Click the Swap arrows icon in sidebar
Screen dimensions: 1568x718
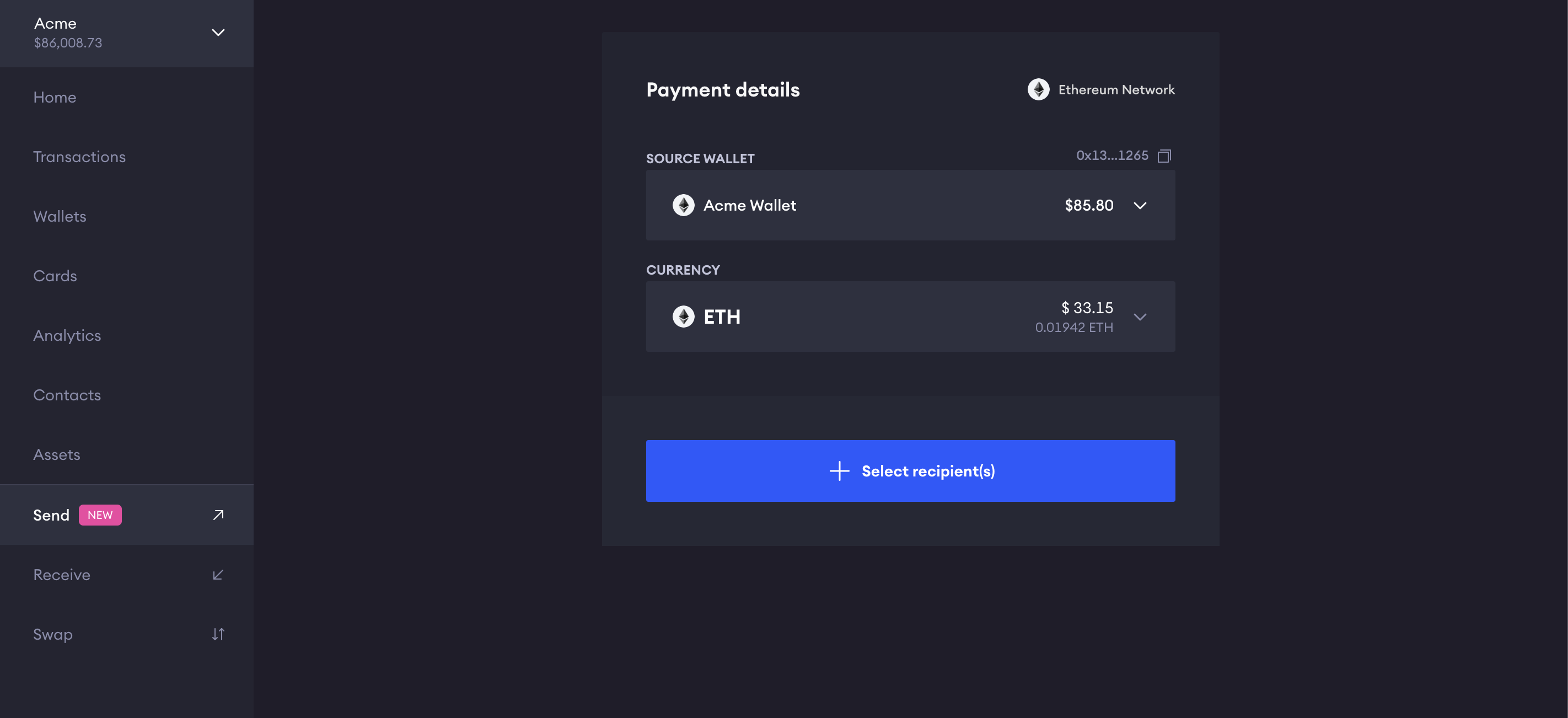click(x=218, y=635)
